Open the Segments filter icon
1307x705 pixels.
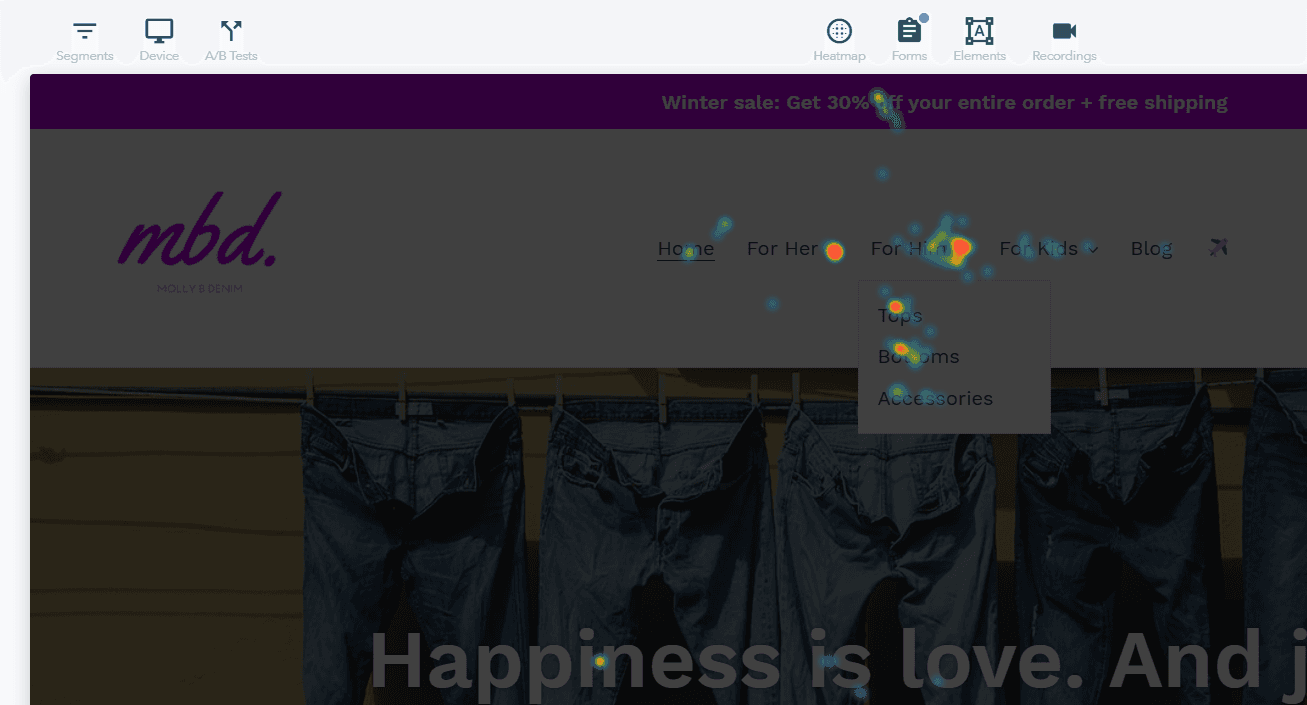[x=85, y=31]
